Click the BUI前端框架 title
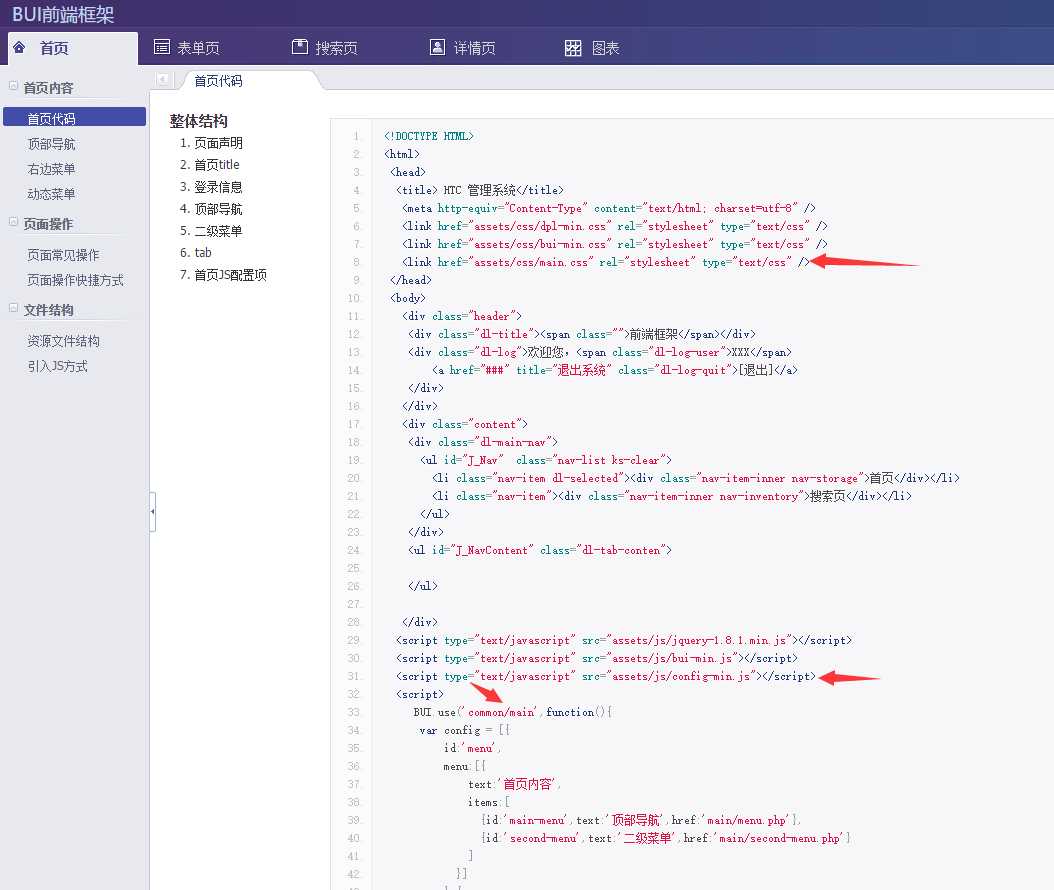This screenshot has height=890, width=1054. pos(63,13)
